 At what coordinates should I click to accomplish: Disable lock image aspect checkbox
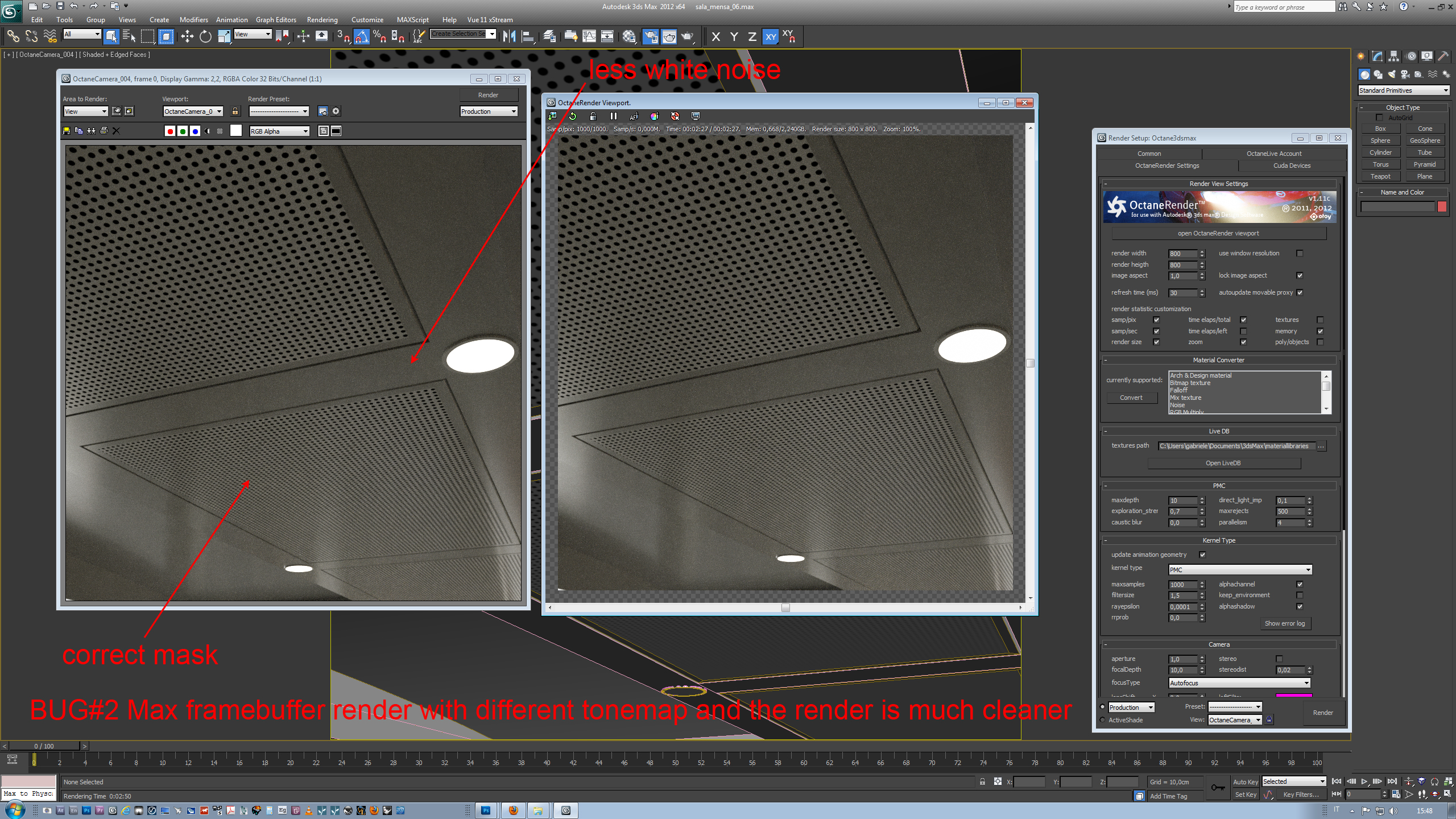click(x=1299, y=276)
